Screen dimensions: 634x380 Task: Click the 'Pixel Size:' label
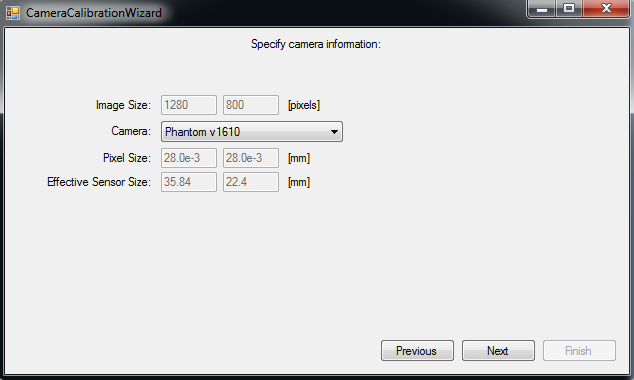coord(127,158)
